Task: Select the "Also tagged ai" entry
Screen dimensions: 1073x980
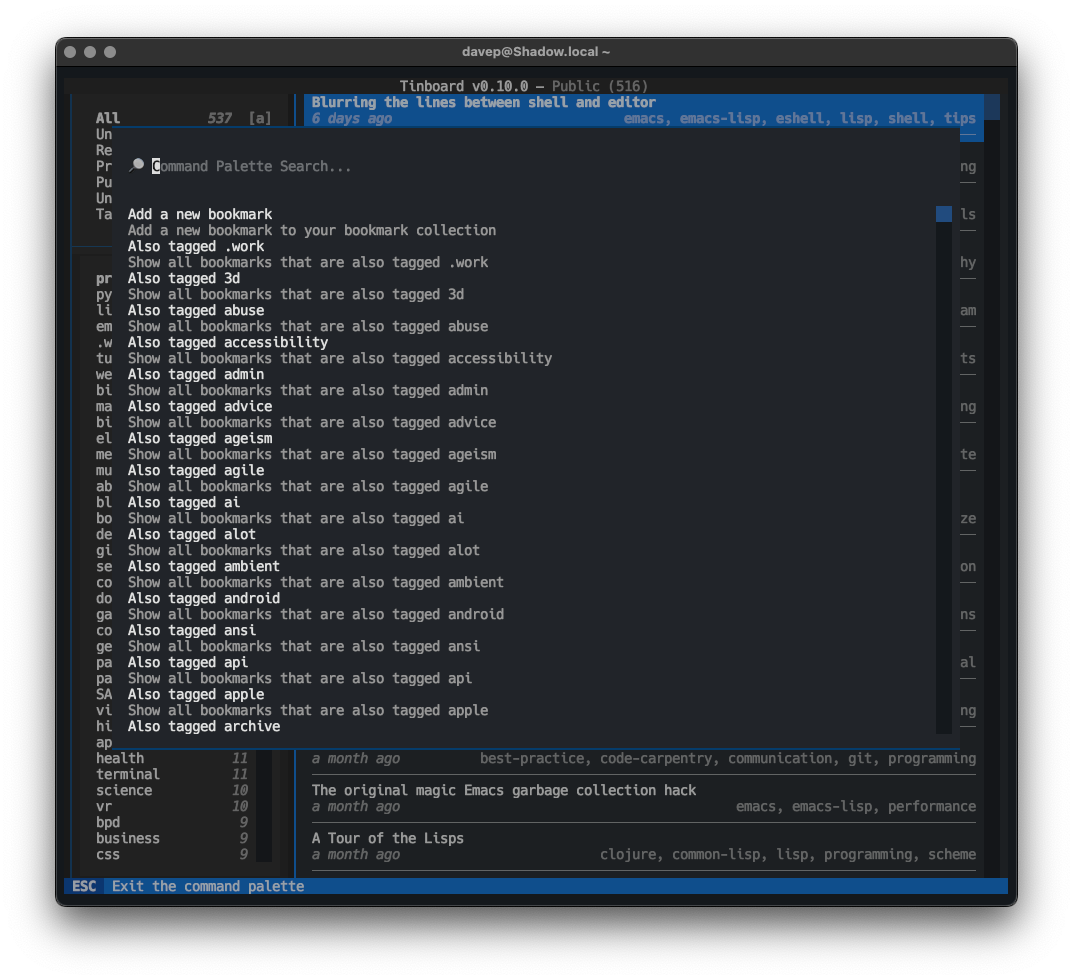Action: (x=180, y=502)
